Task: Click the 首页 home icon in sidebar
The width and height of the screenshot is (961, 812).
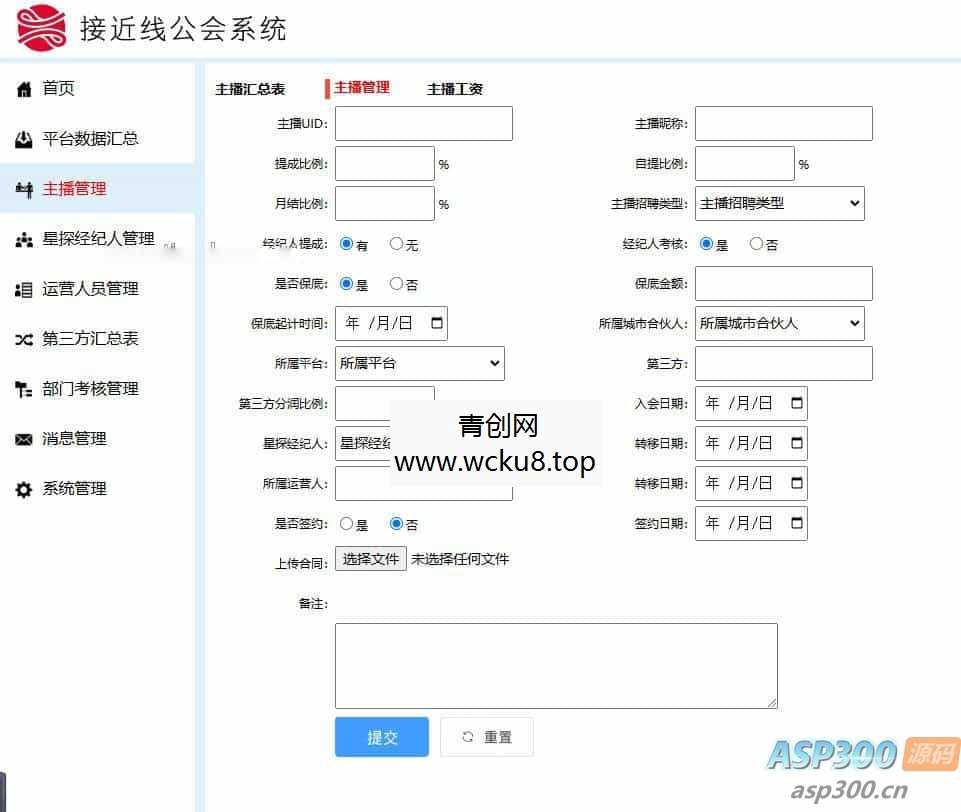Action: tap(24, 88)
